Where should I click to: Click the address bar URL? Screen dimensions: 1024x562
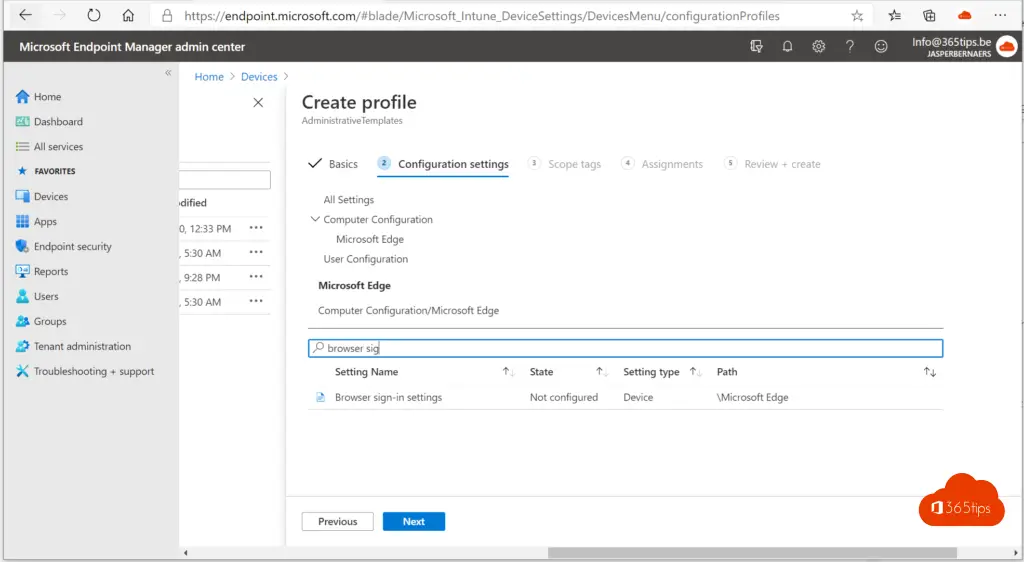click(x=481, y=16)
